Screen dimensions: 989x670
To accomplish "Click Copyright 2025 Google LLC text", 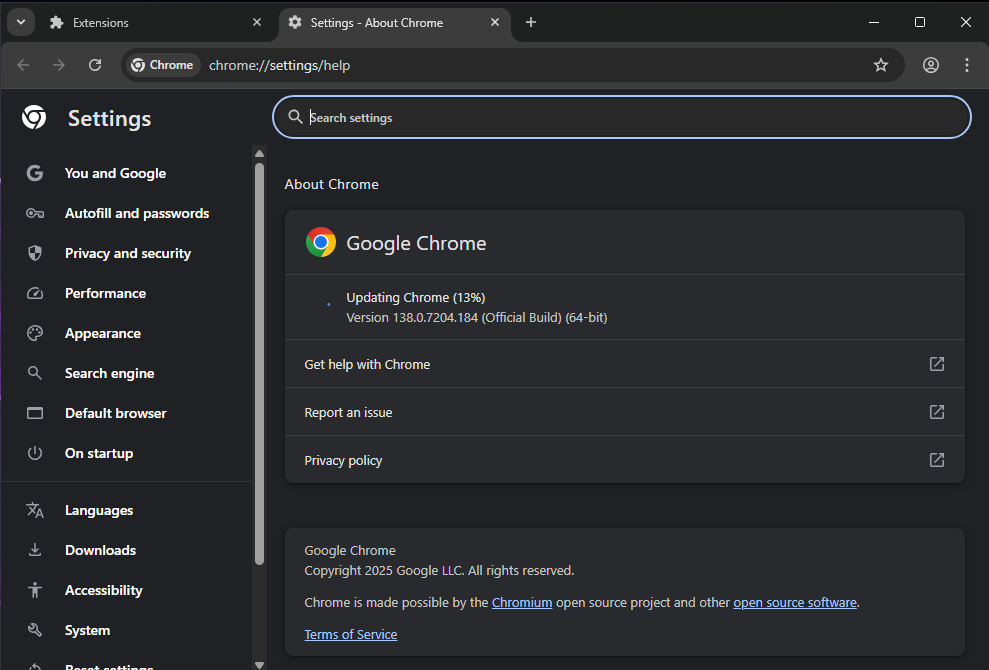I will pyautogui.click(x=439, y=570).
